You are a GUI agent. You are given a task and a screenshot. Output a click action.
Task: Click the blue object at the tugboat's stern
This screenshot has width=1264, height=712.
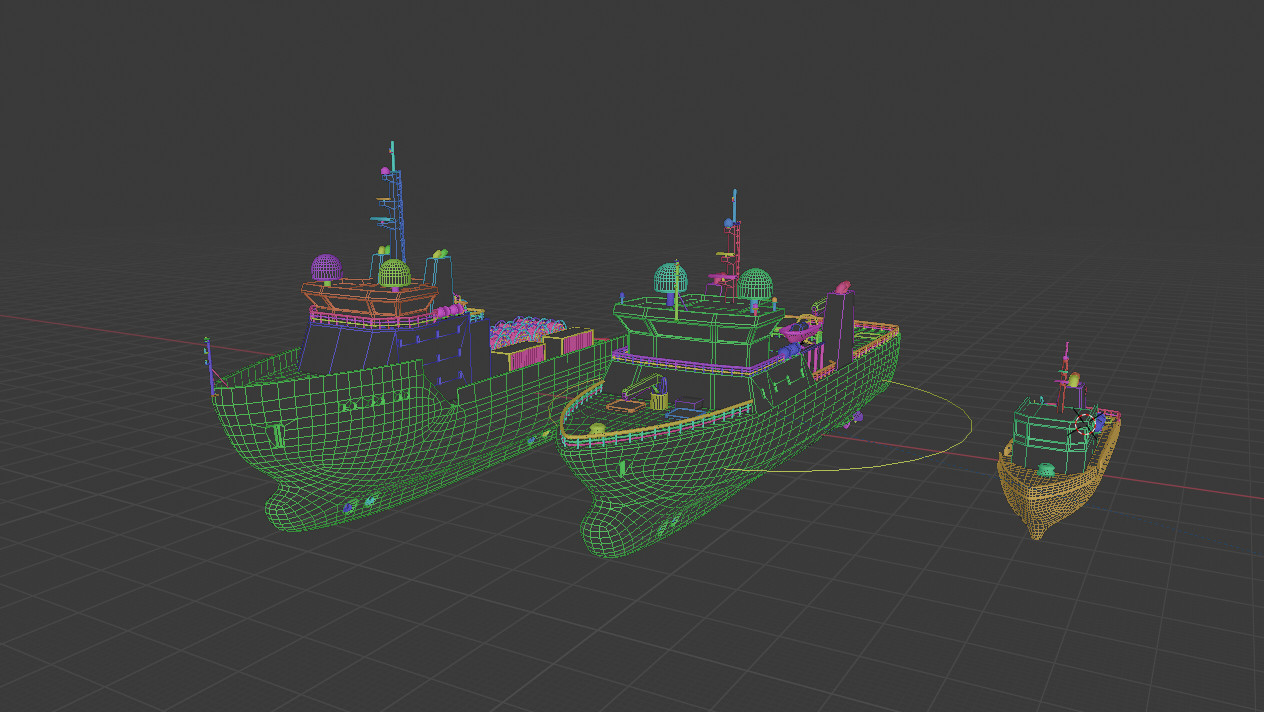1100,422
